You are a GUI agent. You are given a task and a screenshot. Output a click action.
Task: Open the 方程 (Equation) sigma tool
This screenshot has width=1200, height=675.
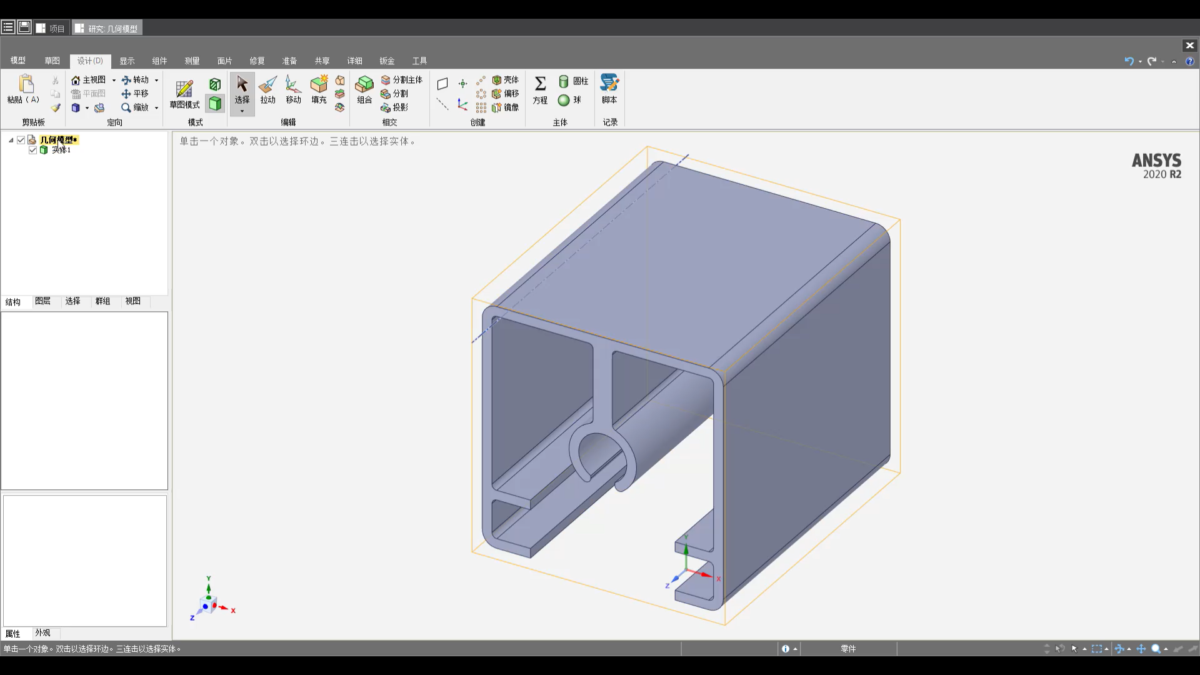pos(540,90)
